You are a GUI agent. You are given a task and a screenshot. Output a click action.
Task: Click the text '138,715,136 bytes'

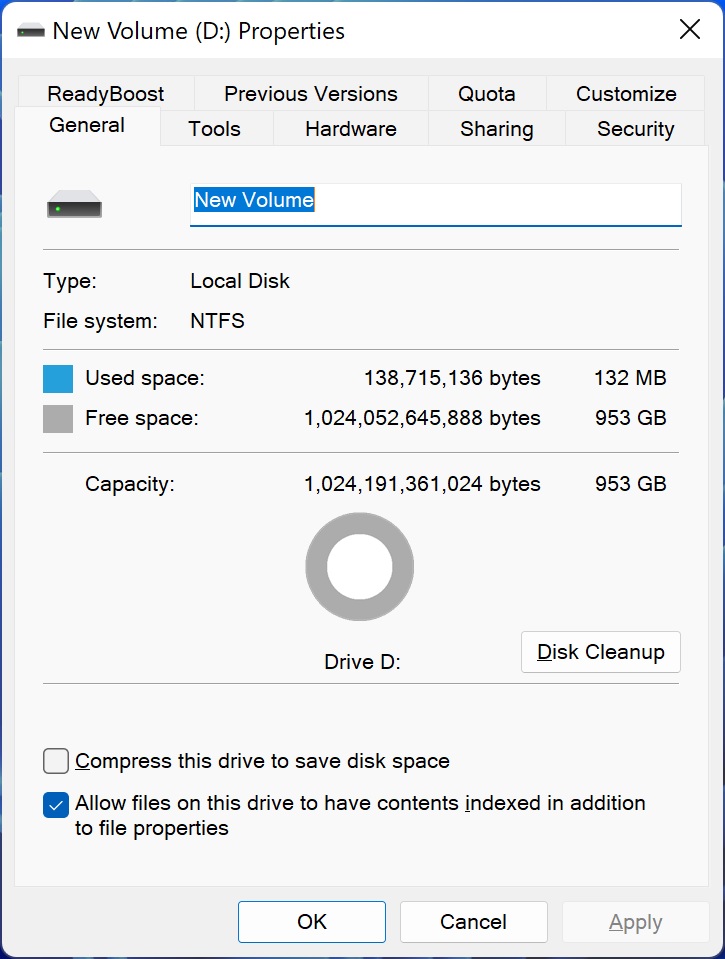tap(452, 378)
